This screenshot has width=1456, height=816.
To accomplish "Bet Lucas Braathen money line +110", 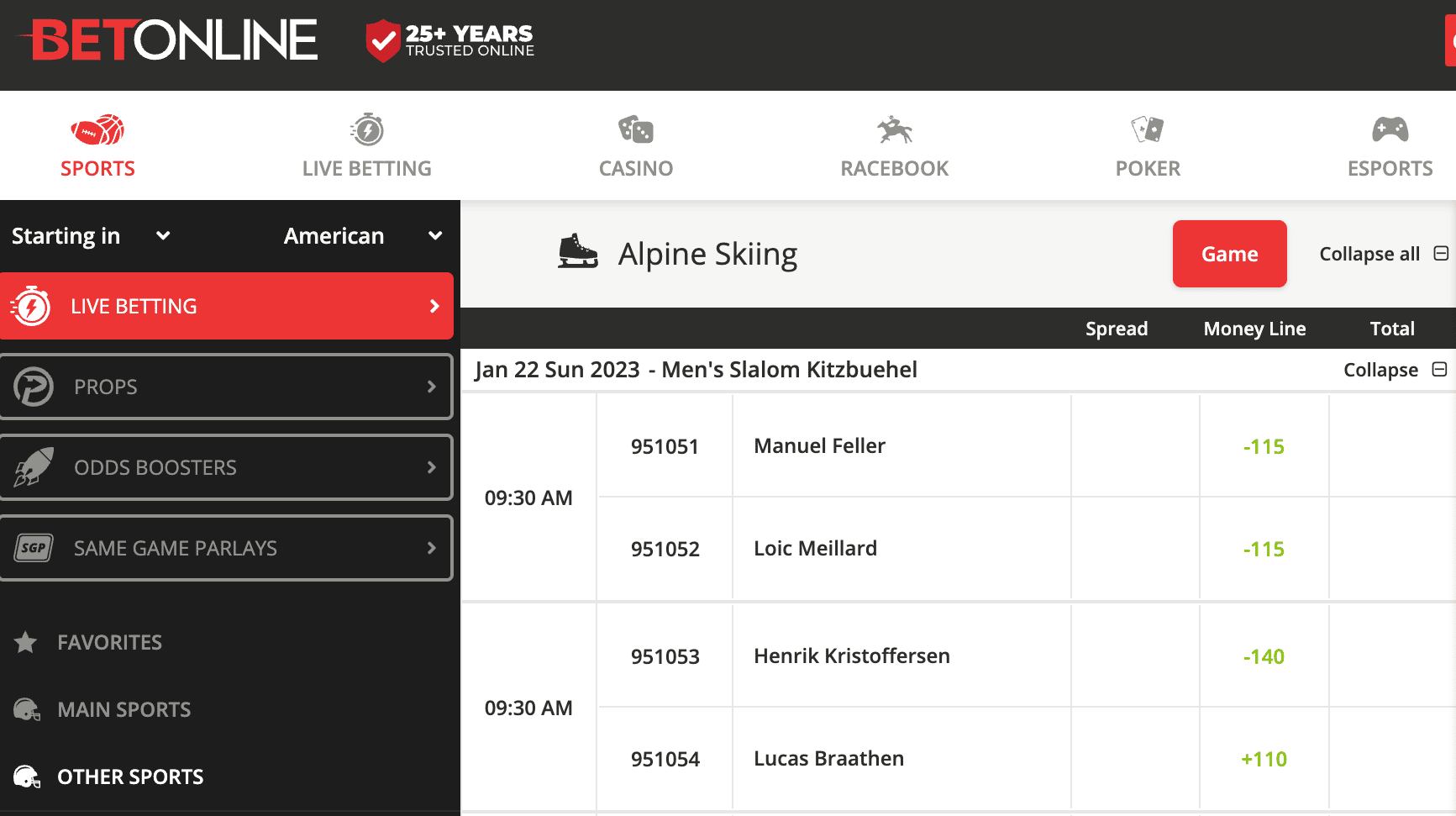I will pos(1264,759).
